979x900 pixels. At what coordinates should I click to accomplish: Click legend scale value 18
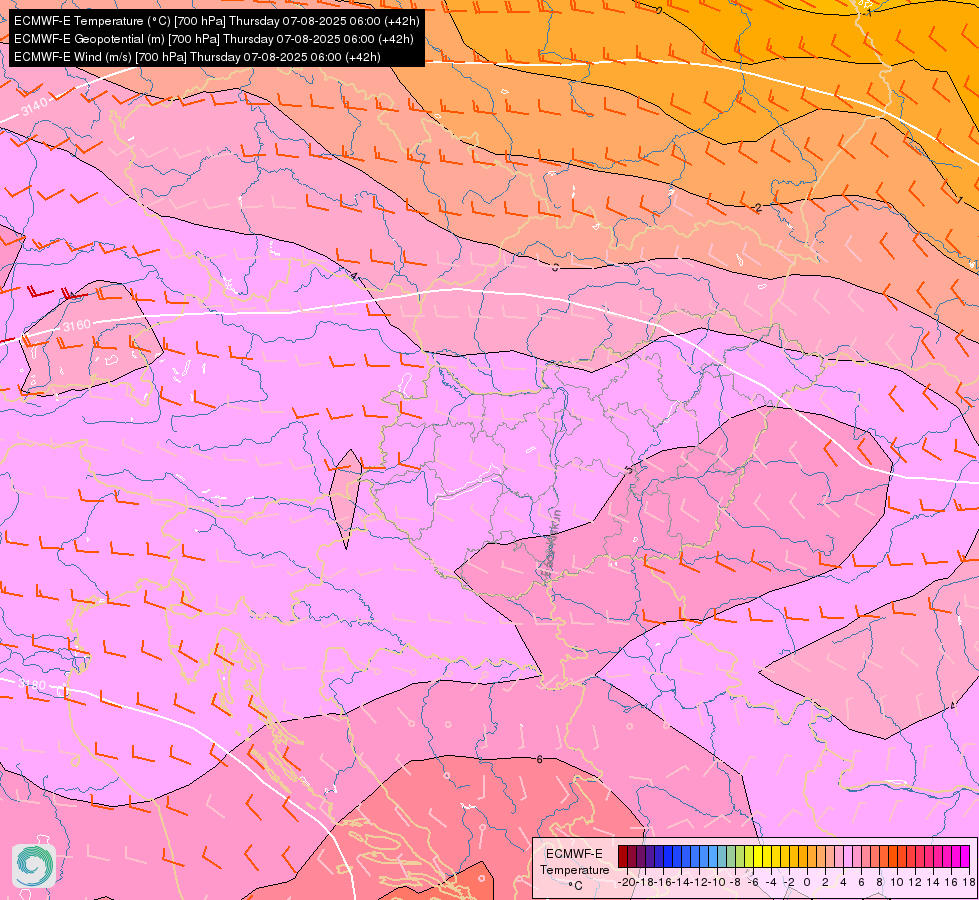tap(968, 882)
